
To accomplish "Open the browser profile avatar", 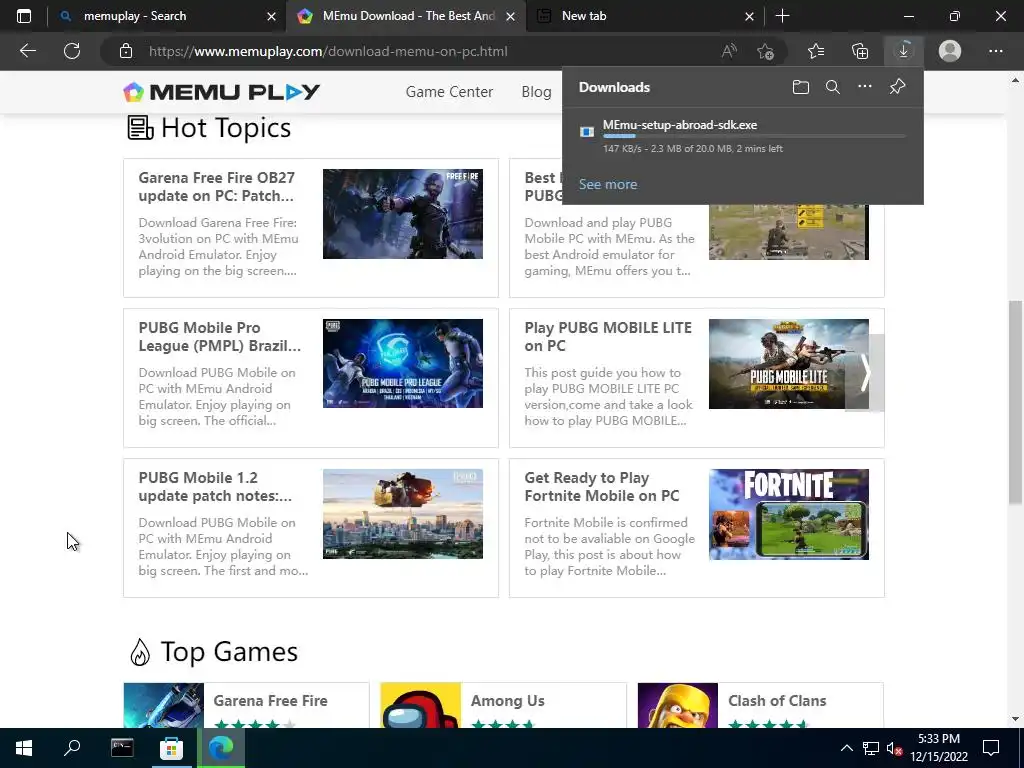I will (x=950, y=51).
